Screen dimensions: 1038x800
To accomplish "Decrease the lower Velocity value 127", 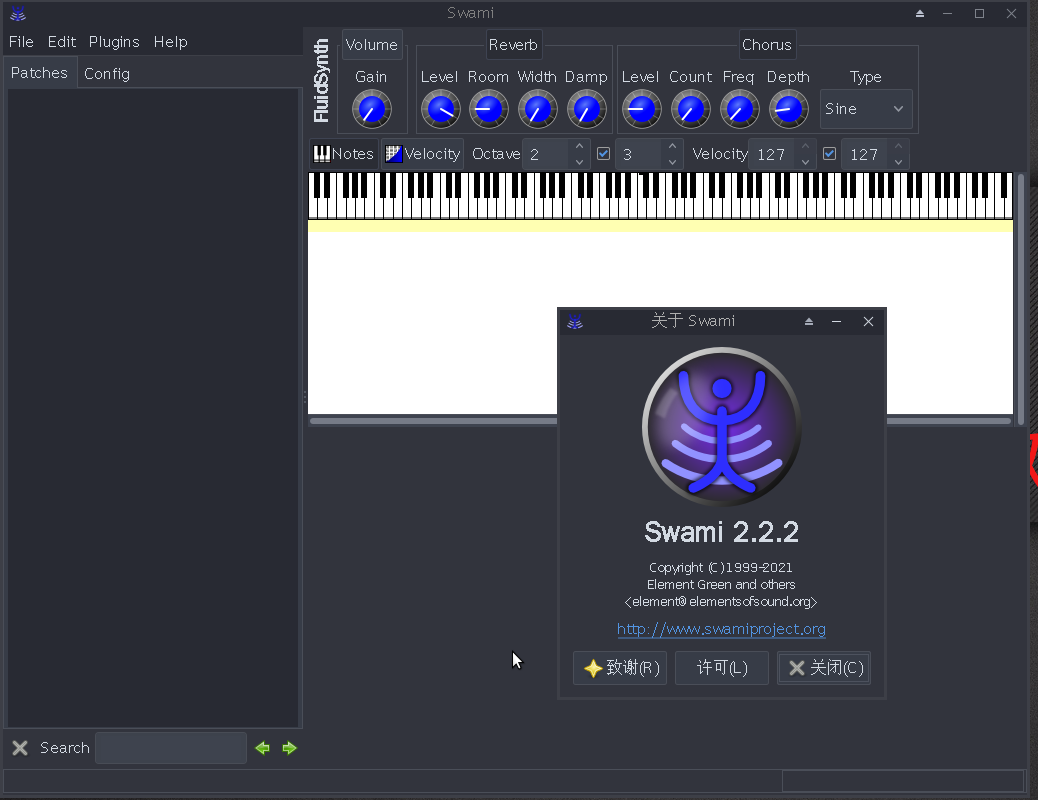I will tap(805, 162).
